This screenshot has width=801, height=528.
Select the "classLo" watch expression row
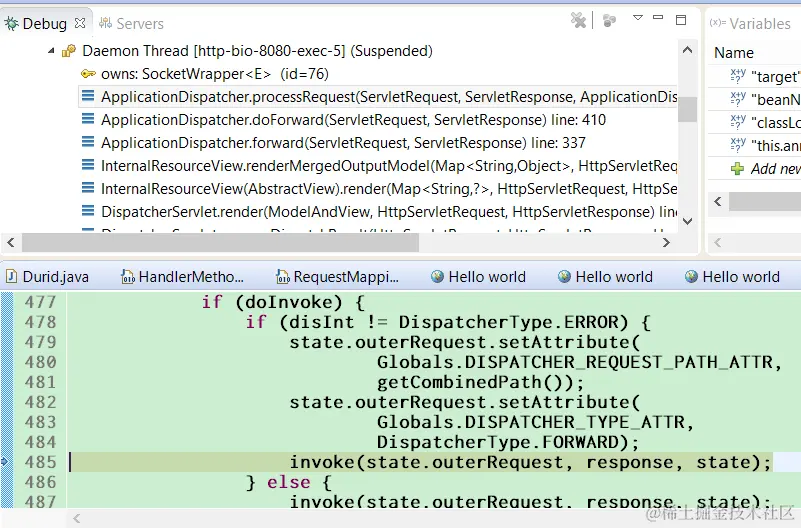tap(765, 123)
